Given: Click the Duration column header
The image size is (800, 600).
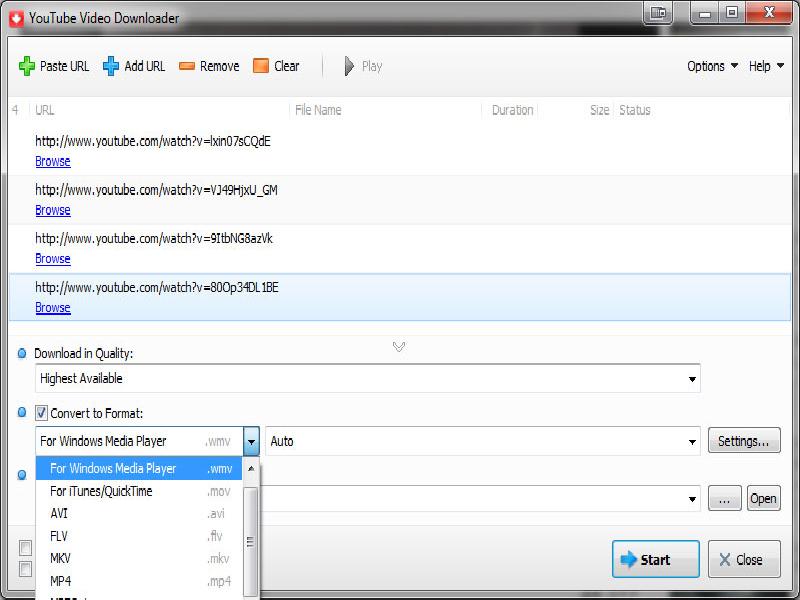Looking at the screenshot, I should [x=510, y=110].
